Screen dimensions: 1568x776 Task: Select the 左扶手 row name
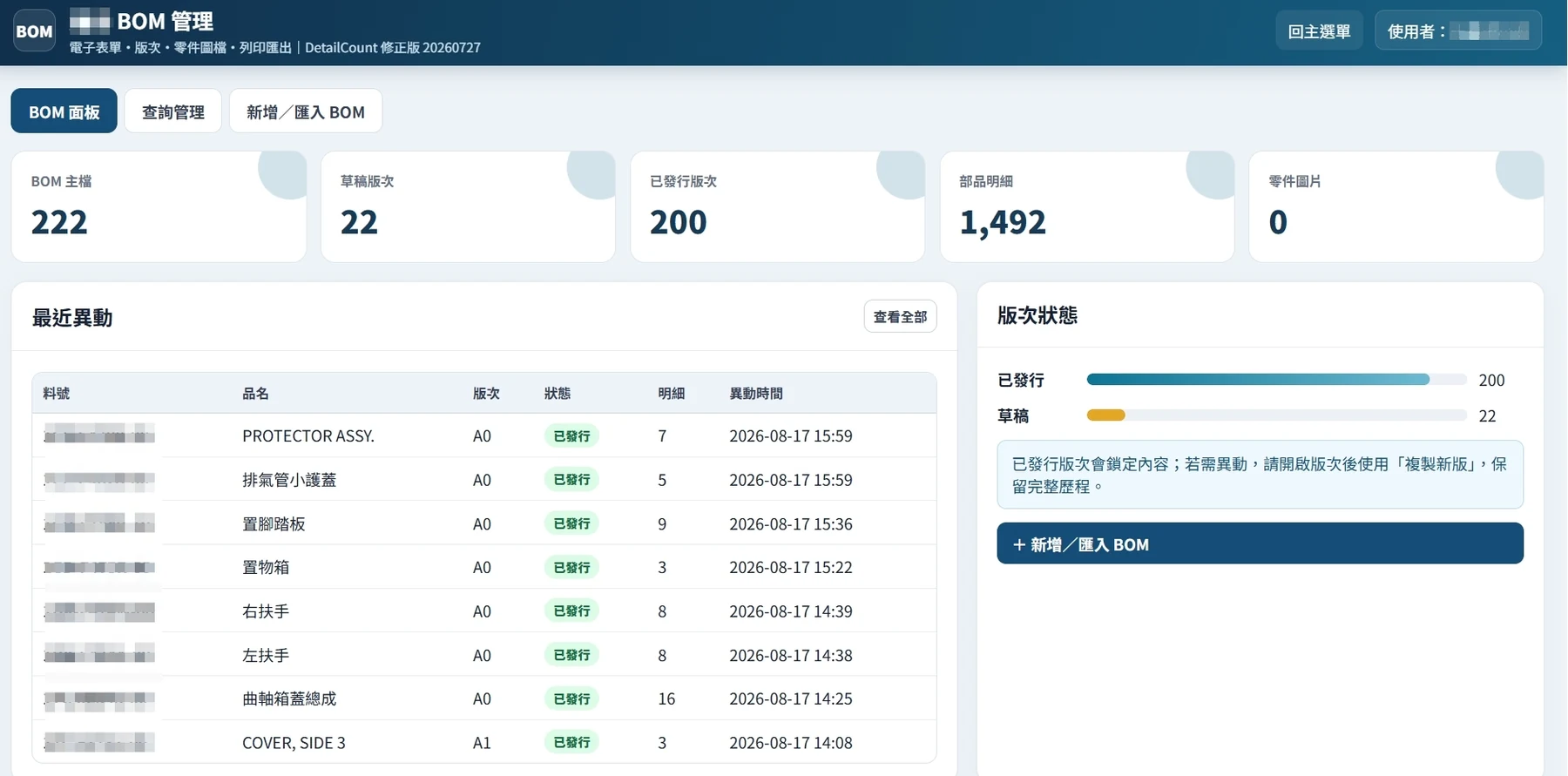[266, 655]
